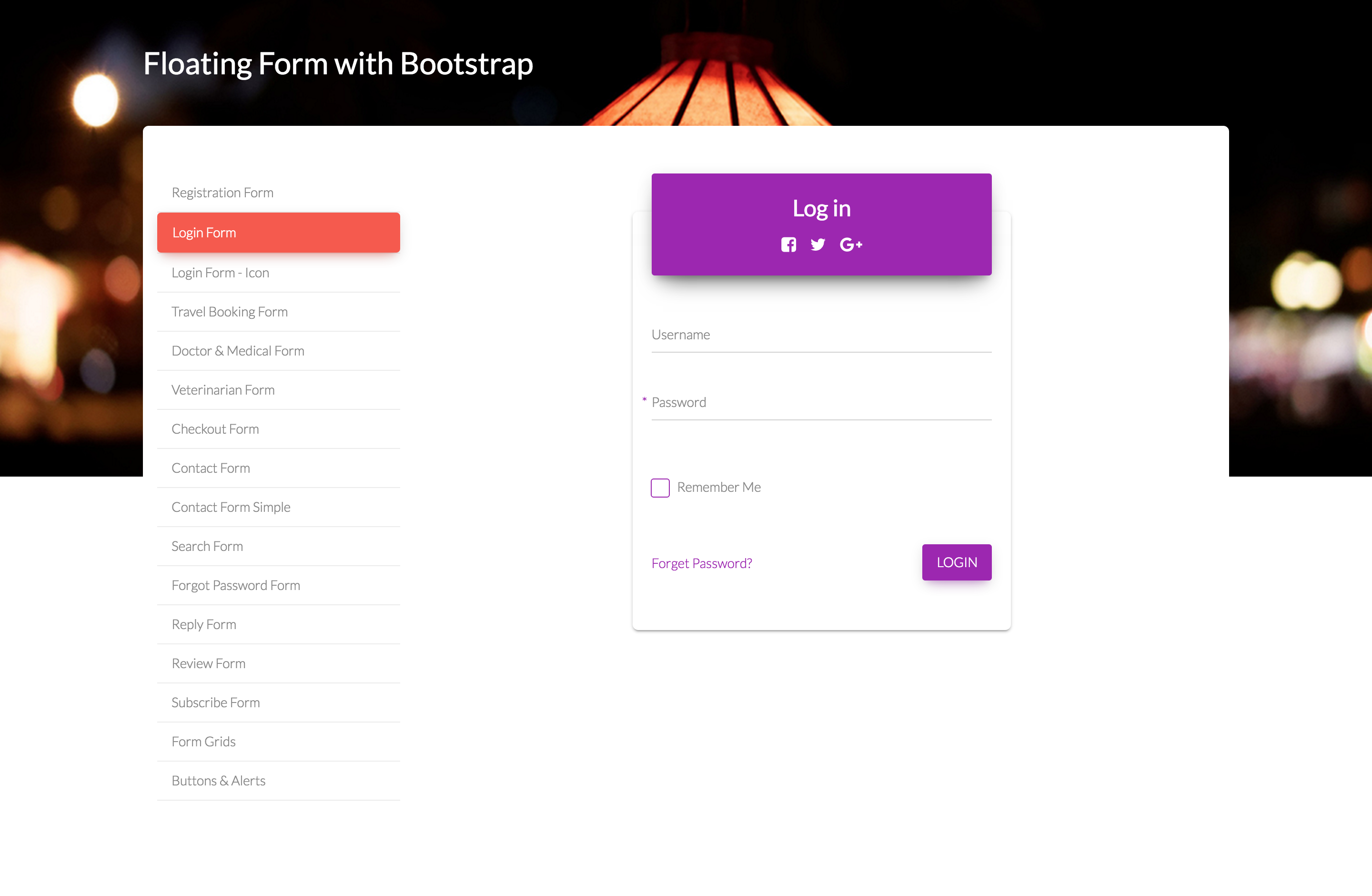
Task: Click the purple LOGIN button
Action: click(x=957, y=562)
